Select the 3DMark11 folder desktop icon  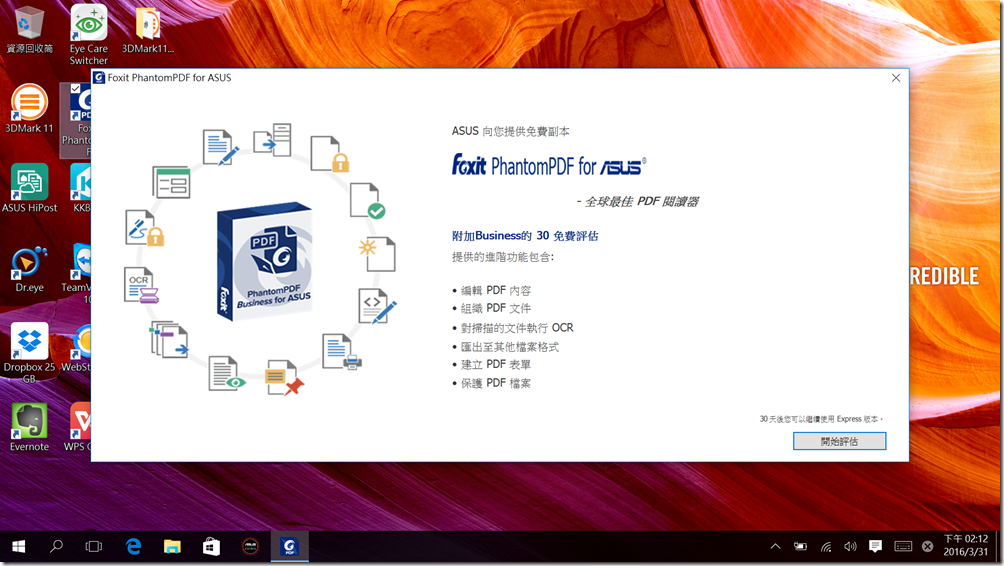(x=148, y=30)
